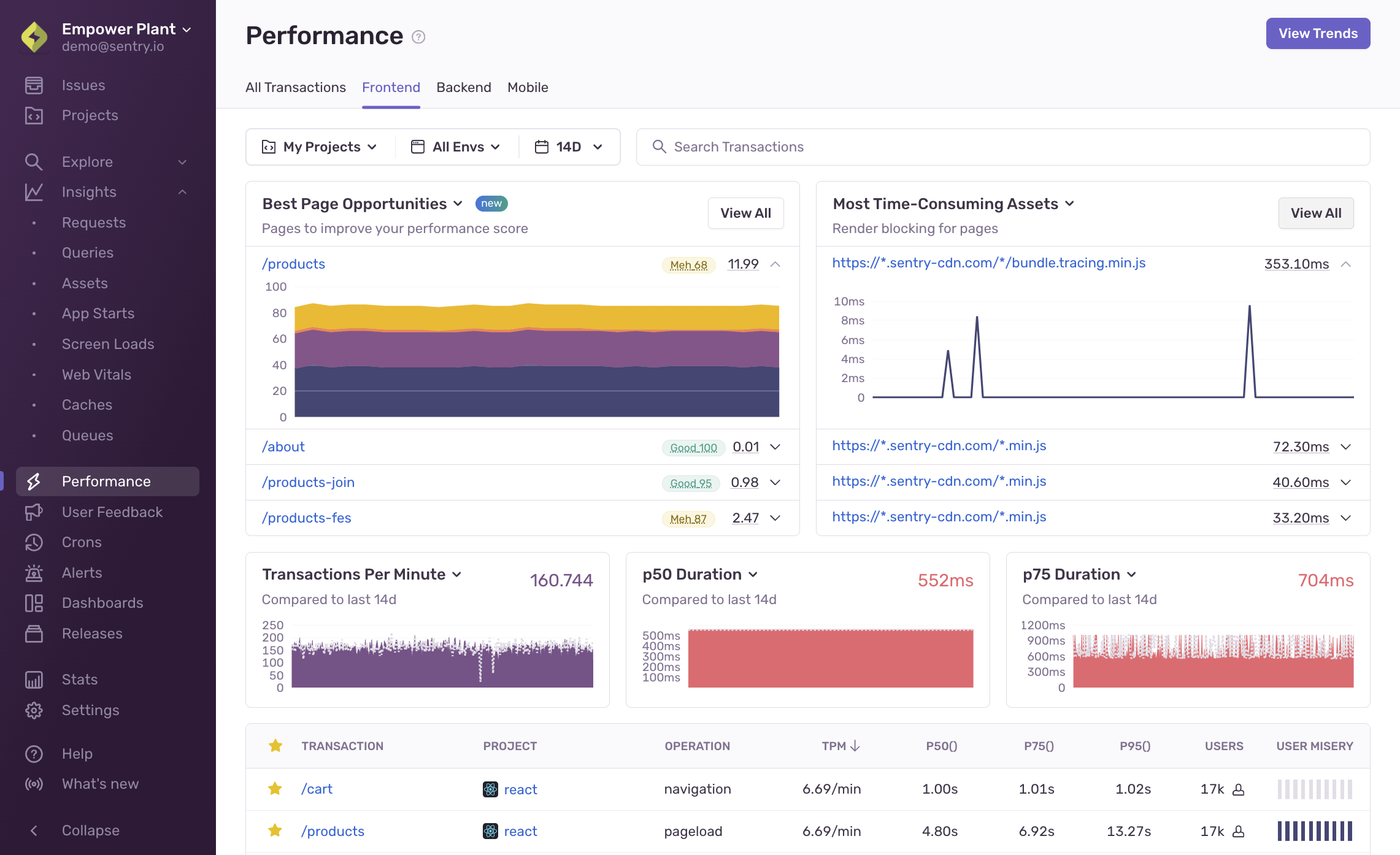Switch to the Mobile tab
Viewport: 1400px width, 855px height.
click(528, 87)
